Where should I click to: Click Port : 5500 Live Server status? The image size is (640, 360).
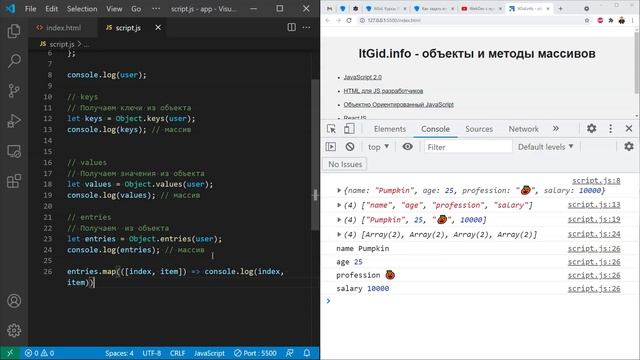pos(255,353)
